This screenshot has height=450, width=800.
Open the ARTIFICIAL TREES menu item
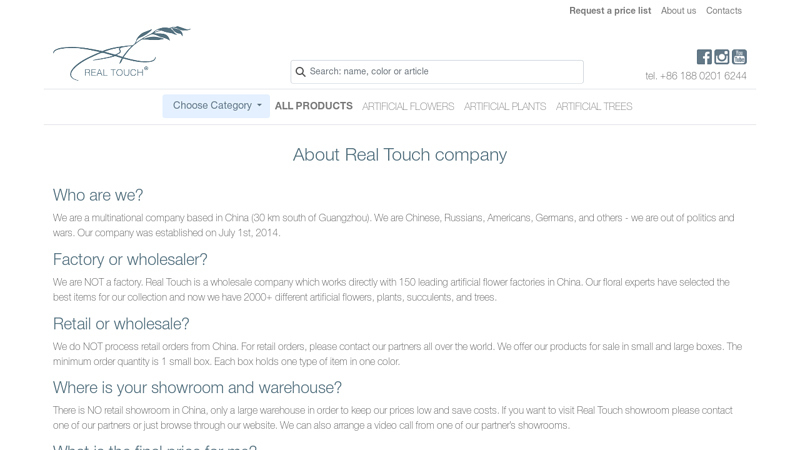[x=594, y=106]
